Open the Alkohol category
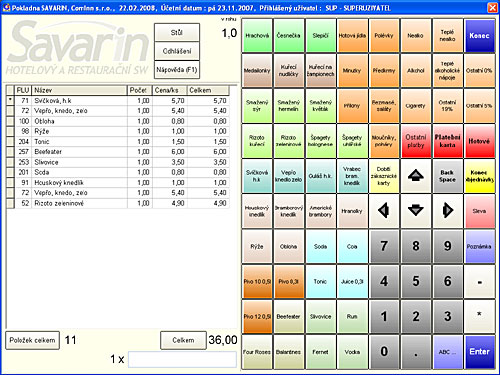 pos(416,70)
